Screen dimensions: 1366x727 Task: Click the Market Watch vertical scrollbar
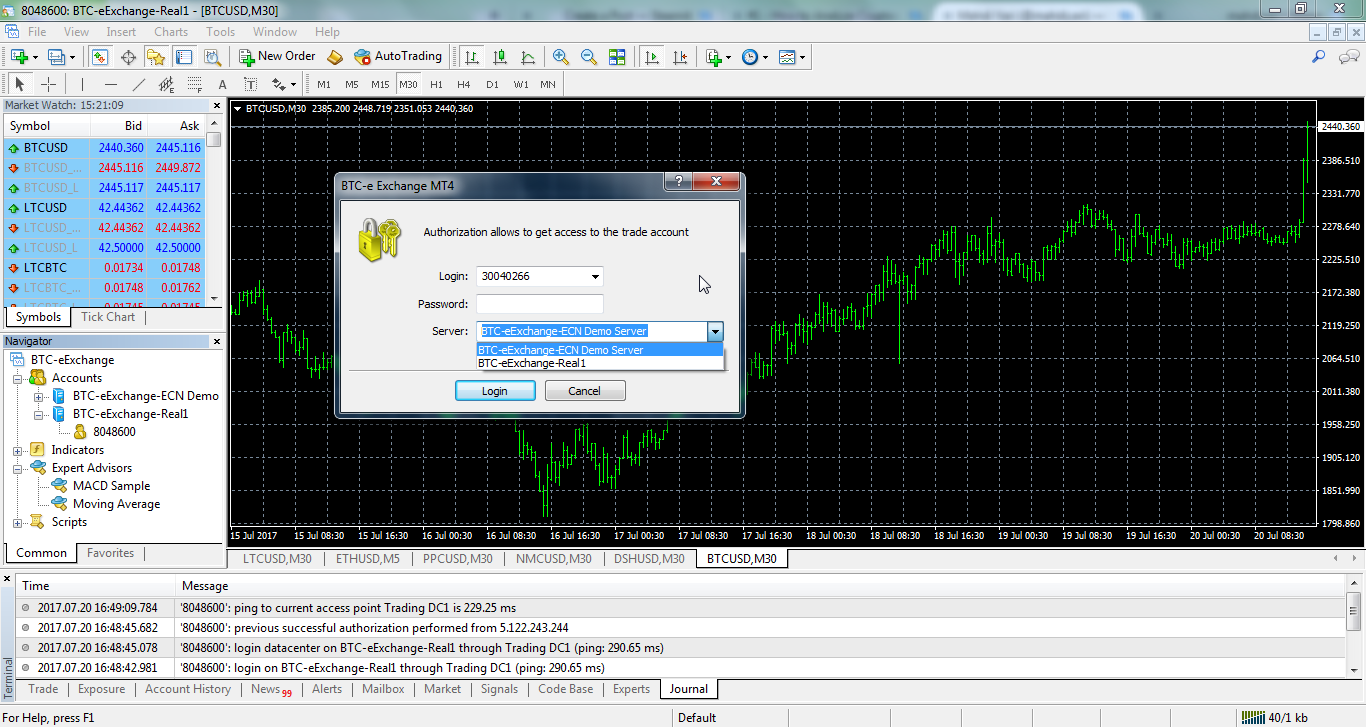pyautogui.click(x=214, y=210)
